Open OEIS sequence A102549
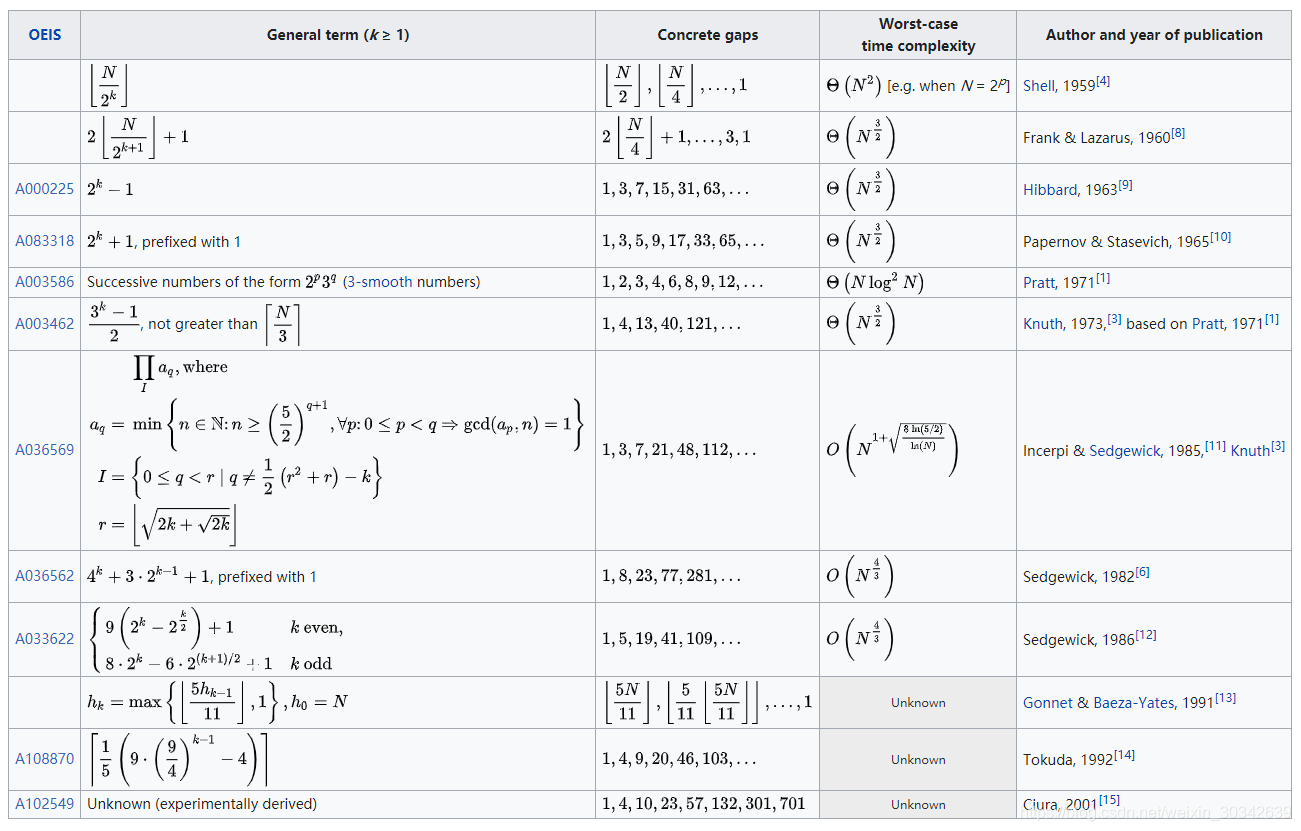 [x=45, y=804]
